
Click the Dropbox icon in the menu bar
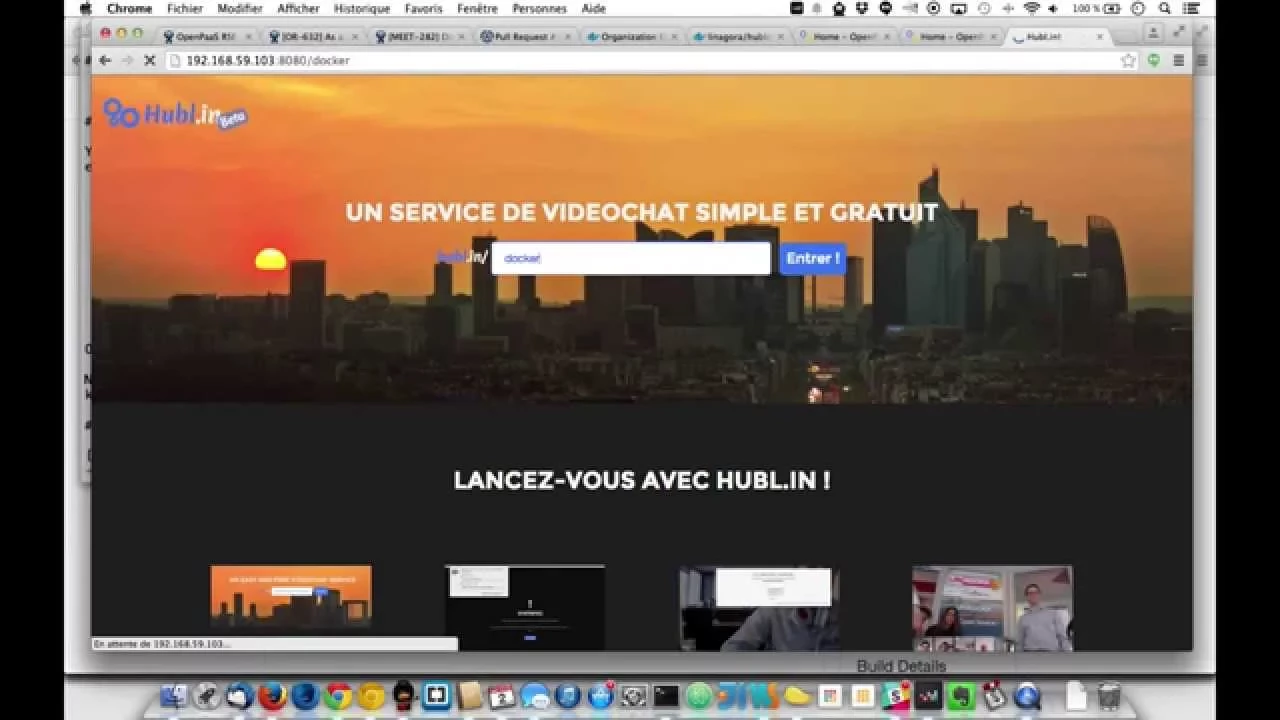point(863,8)
